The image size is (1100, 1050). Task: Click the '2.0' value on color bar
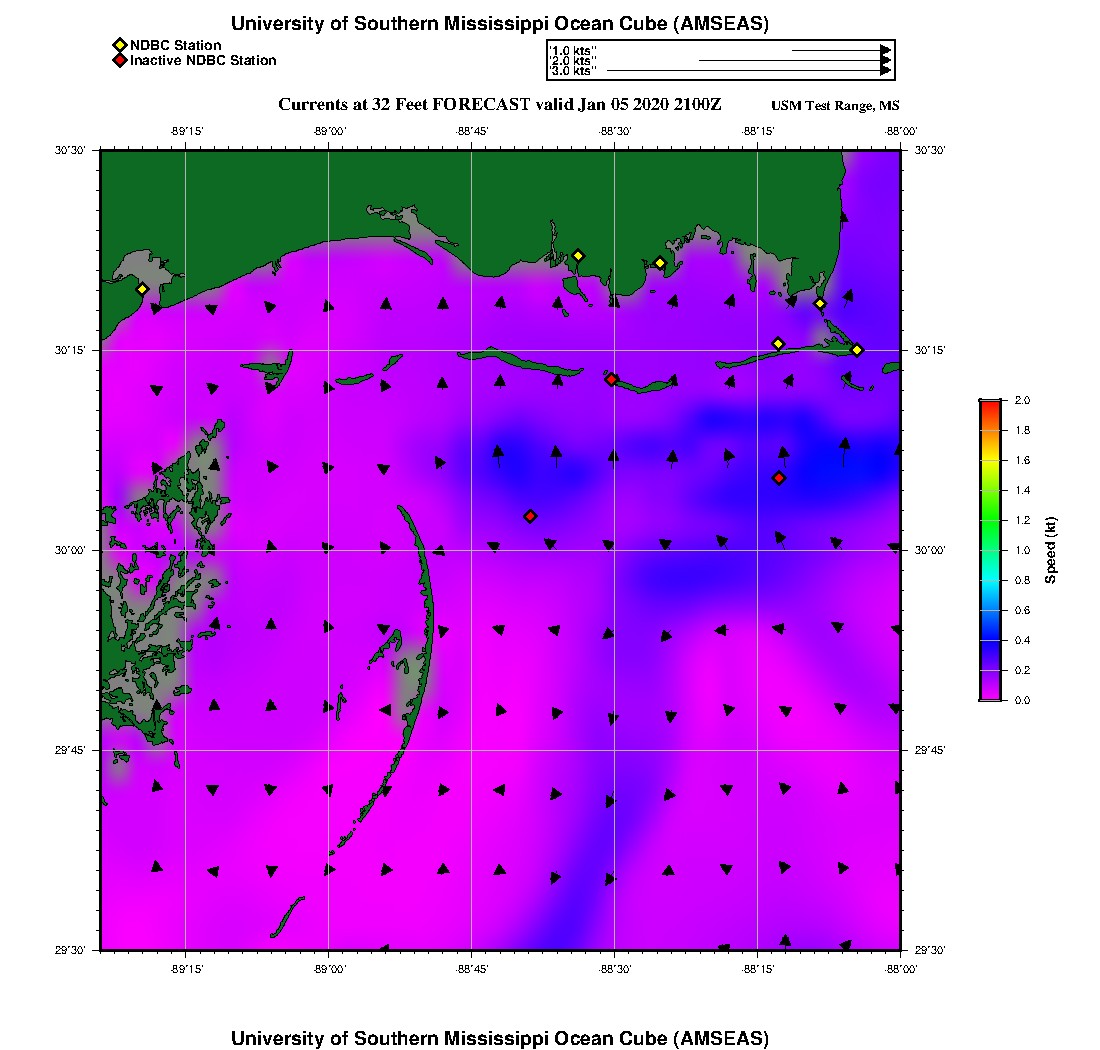coord(1022,401)
